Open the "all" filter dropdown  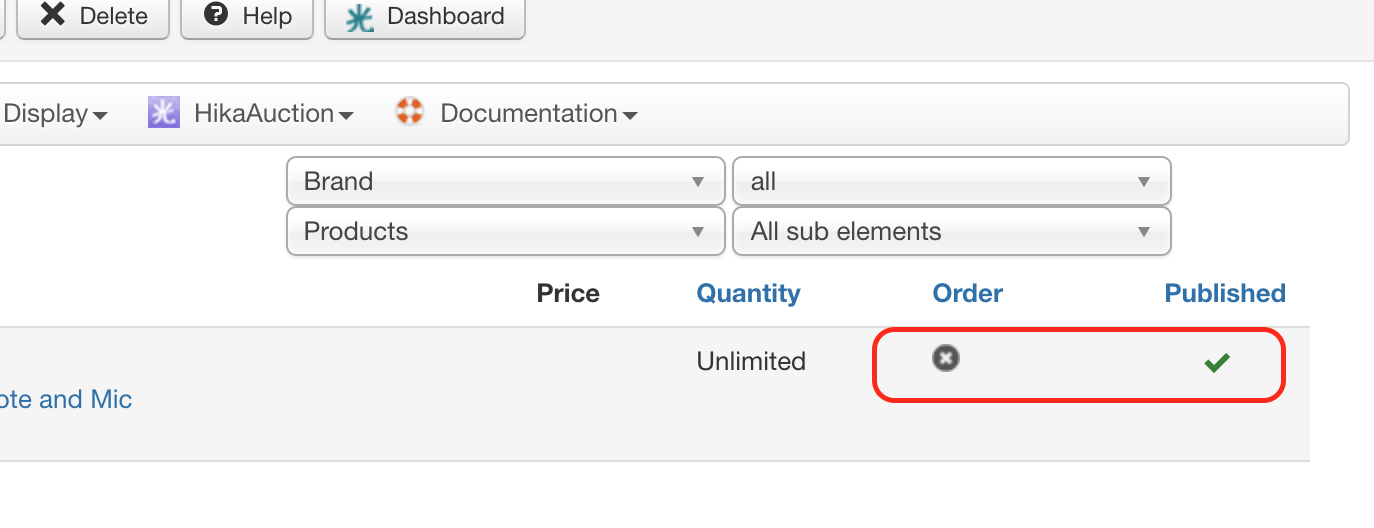tap(951, 182)
